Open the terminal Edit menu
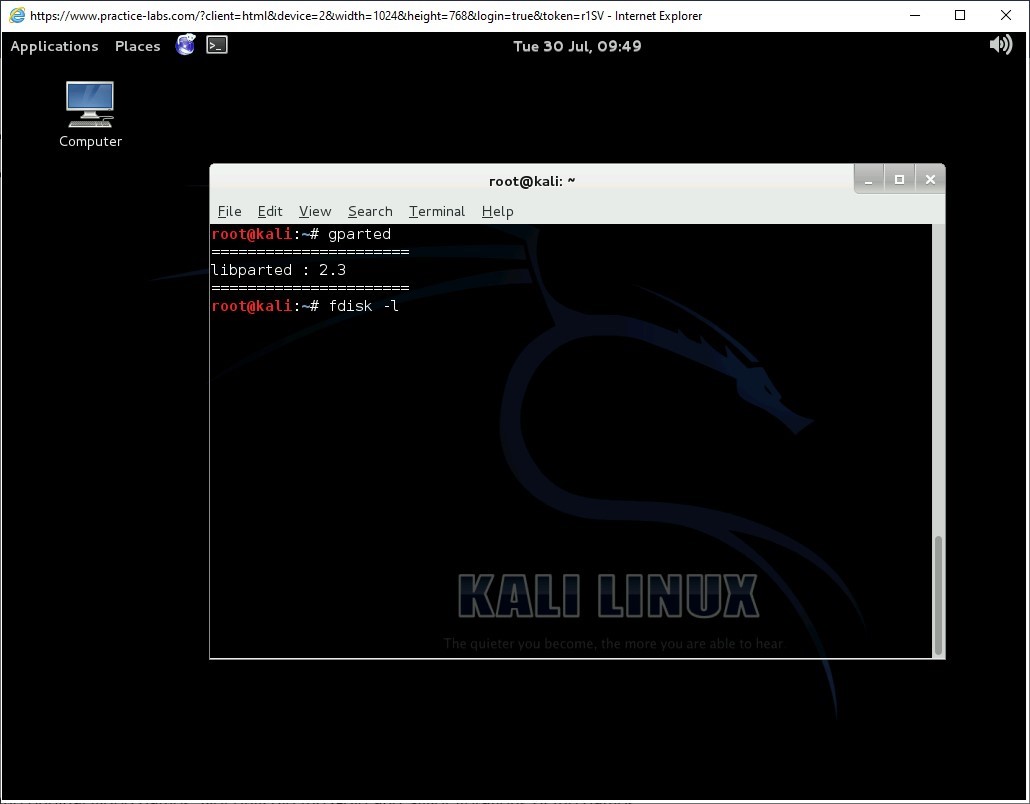 pos(270,211)
